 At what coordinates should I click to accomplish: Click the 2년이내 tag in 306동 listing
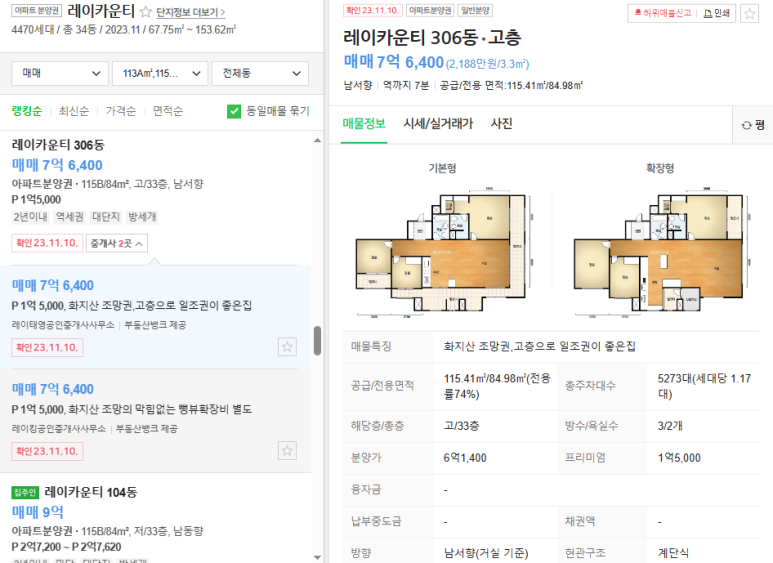pyautogui.click(x=31, y=217)
